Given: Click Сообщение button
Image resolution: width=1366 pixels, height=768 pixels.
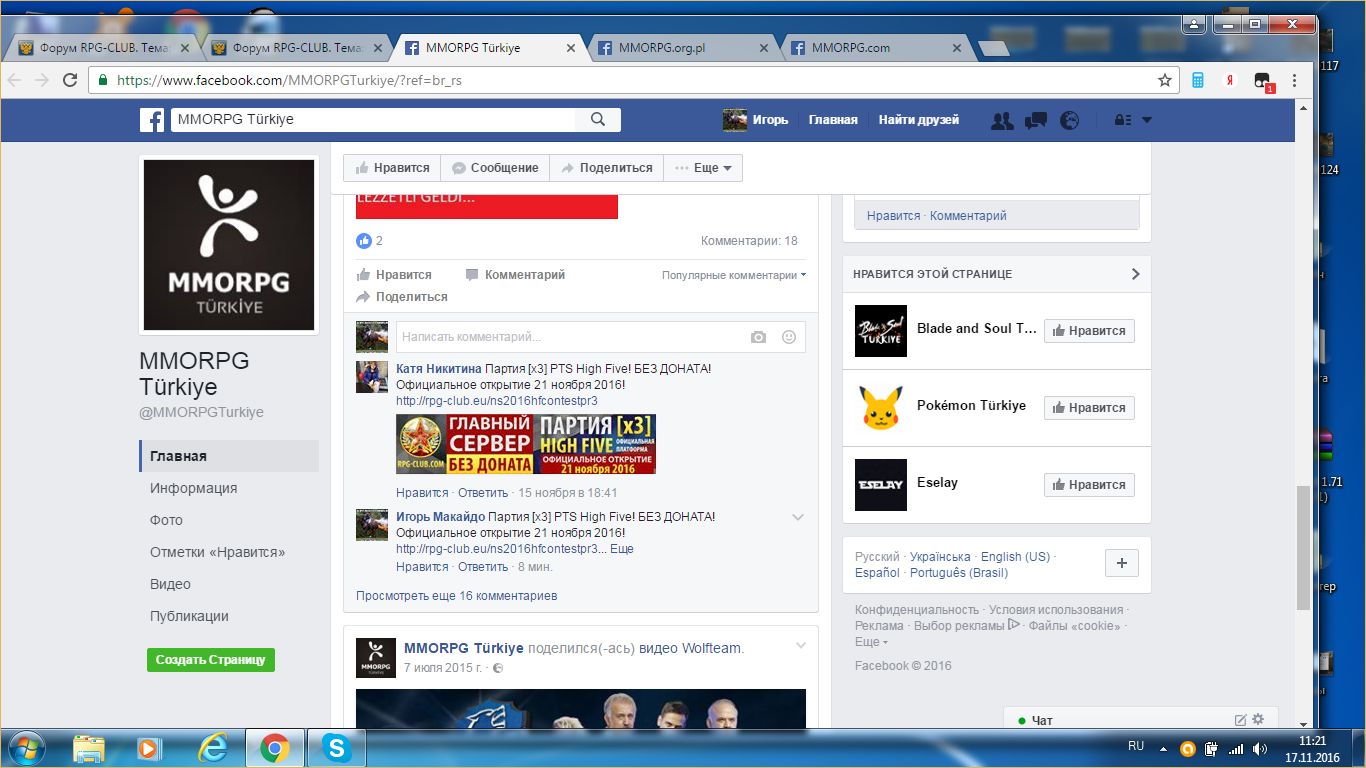Looking at the screenshot, I should (495, 168).
